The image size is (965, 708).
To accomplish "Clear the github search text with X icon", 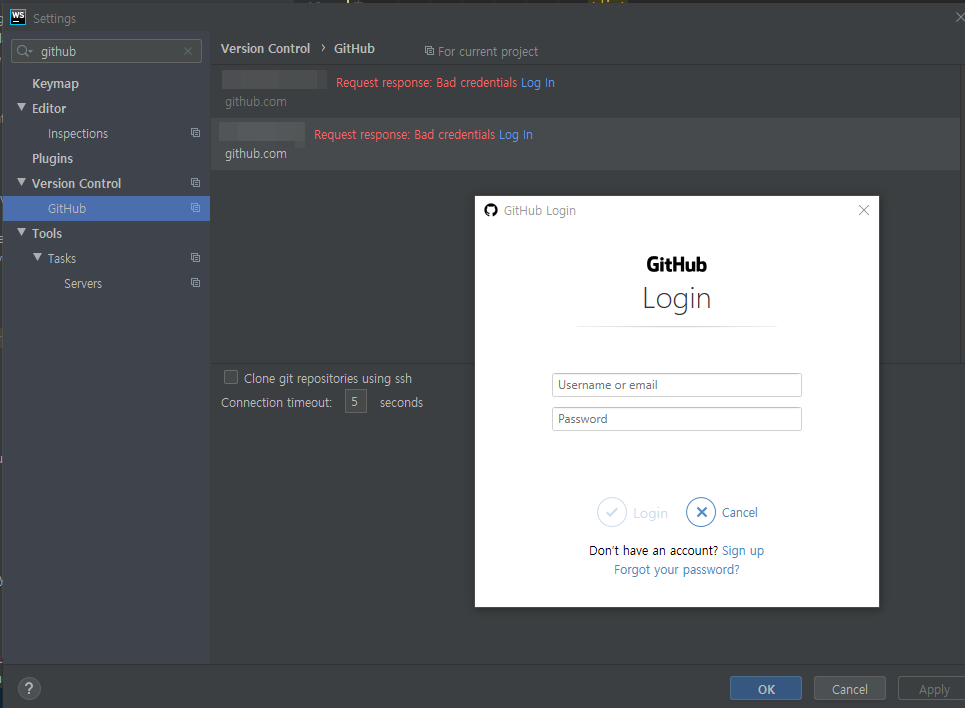I will (188, 51).
